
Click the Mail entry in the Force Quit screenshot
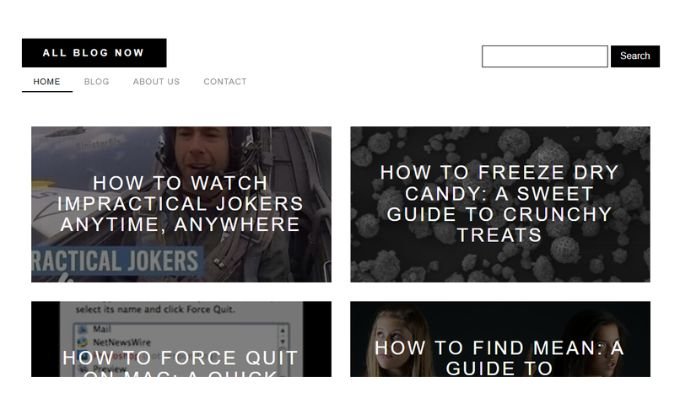(102, 329)
